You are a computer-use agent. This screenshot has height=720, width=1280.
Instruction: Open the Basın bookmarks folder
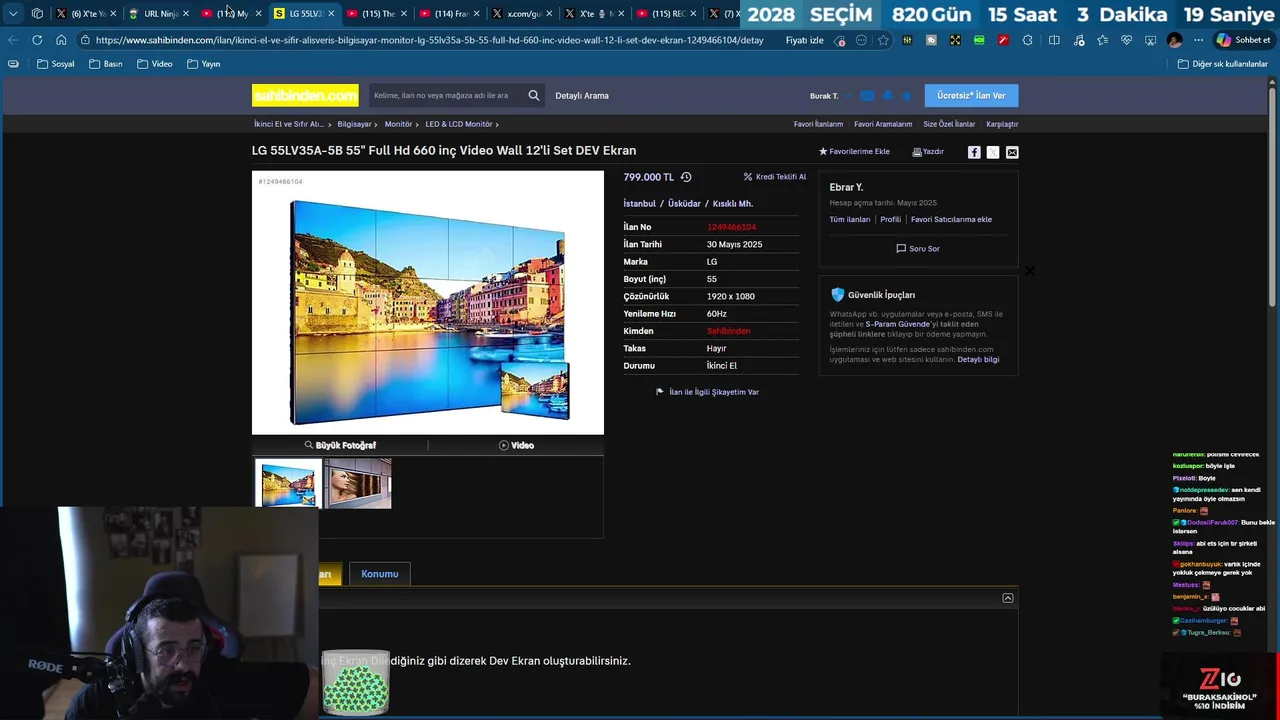pos(106,64)
